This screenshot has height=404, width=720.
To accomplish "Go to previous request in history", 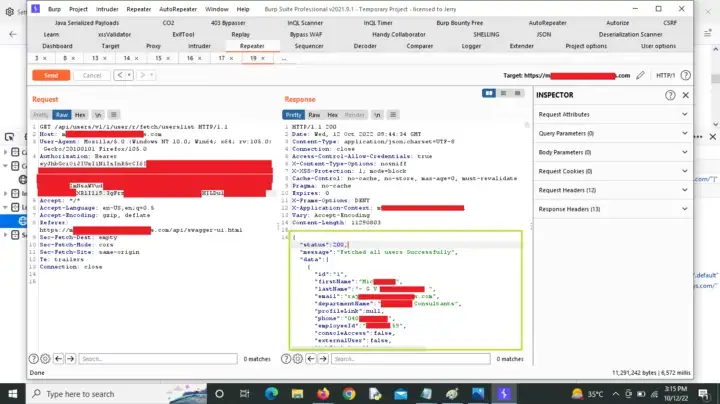I will click(x=120, y=75).
